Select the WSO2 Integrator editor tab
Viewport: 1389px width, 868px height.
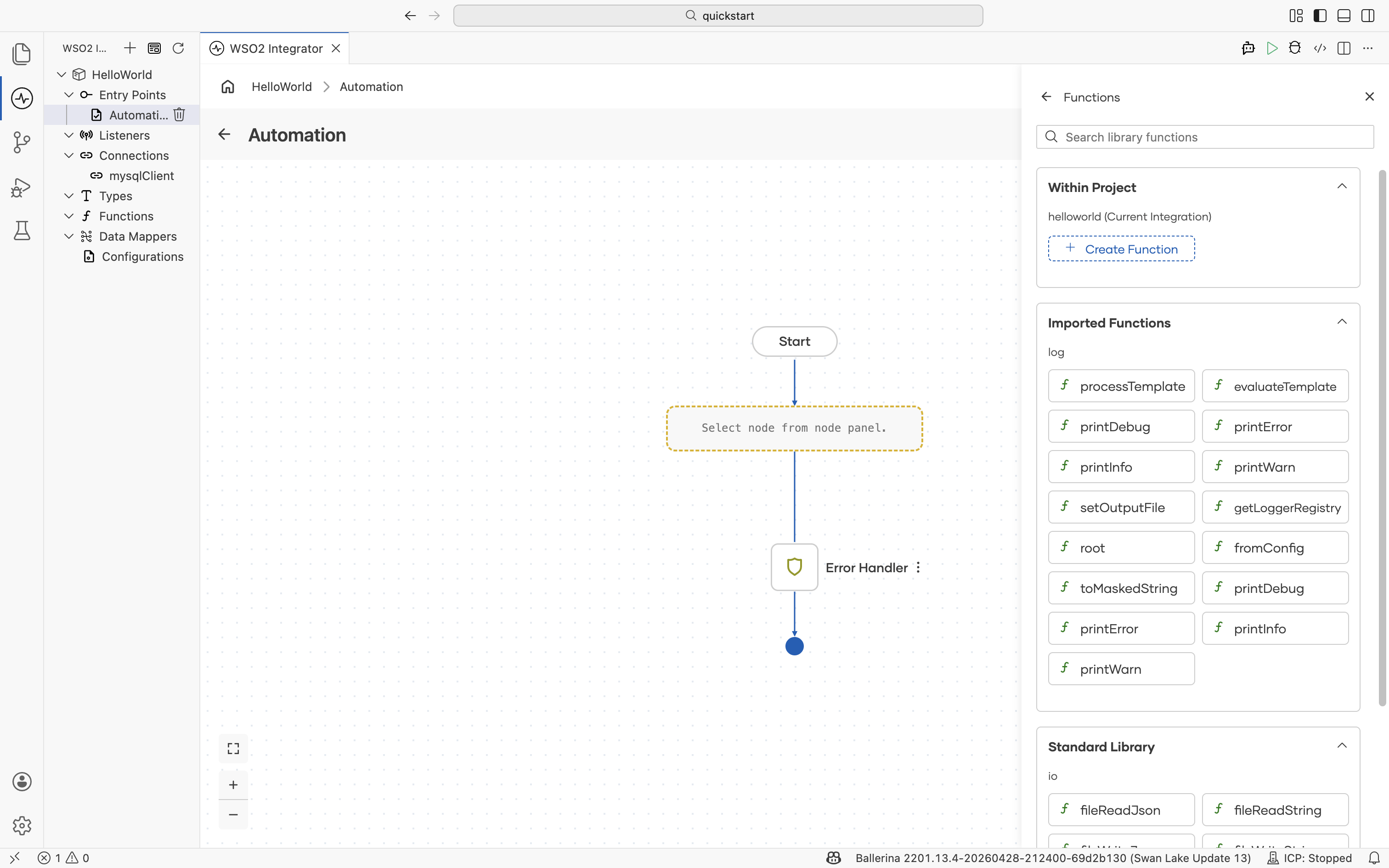click(275, 48)
